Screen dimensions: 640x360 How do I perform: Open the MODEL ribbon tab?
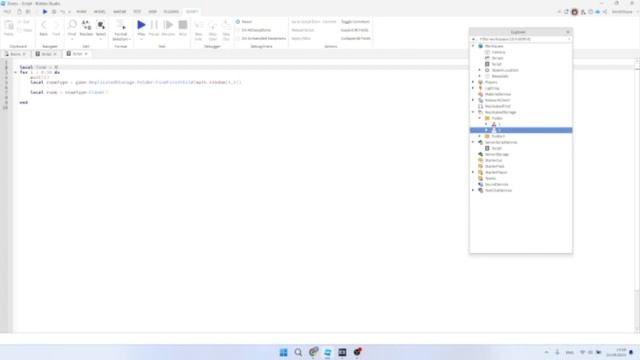(x=100, y=12)
